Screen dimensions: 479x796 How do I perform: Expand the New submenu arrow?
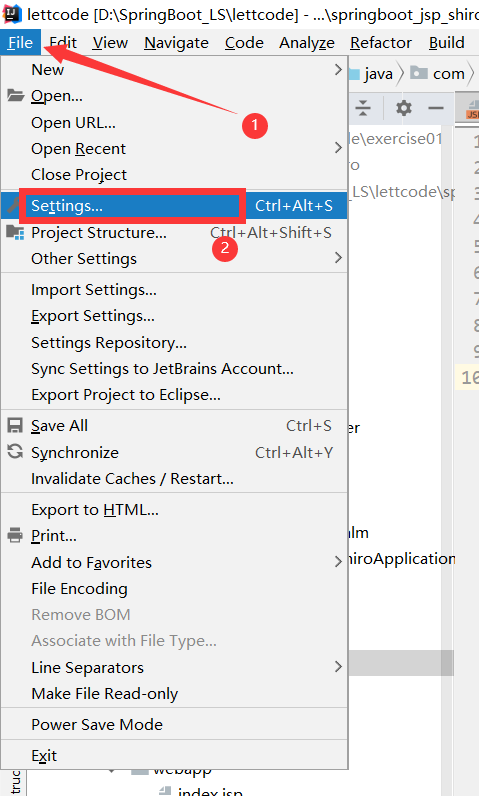[338, 70]
